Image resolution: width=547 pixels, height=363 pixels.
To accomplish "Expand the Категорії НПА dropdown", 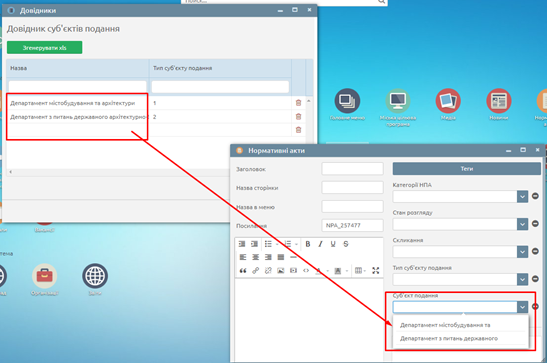I will [522, 197].
